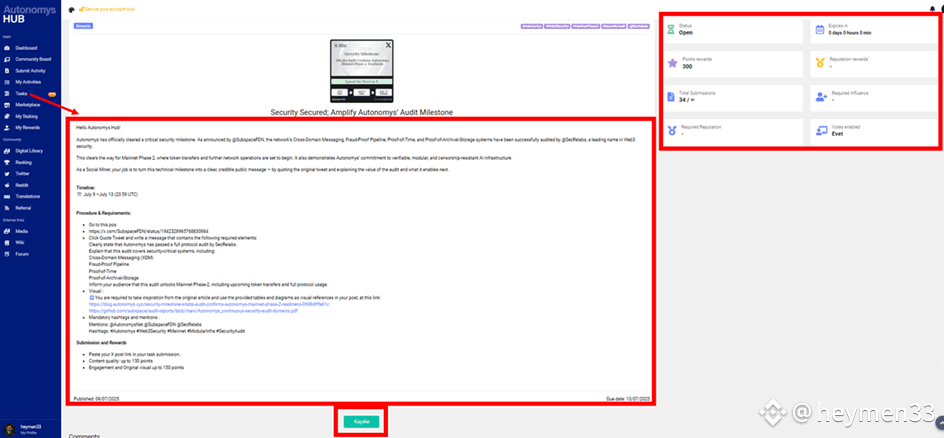Open Translations section
The width and height of the screenshot is (944, 438).
pyautogui.click(x=30, y=197)
